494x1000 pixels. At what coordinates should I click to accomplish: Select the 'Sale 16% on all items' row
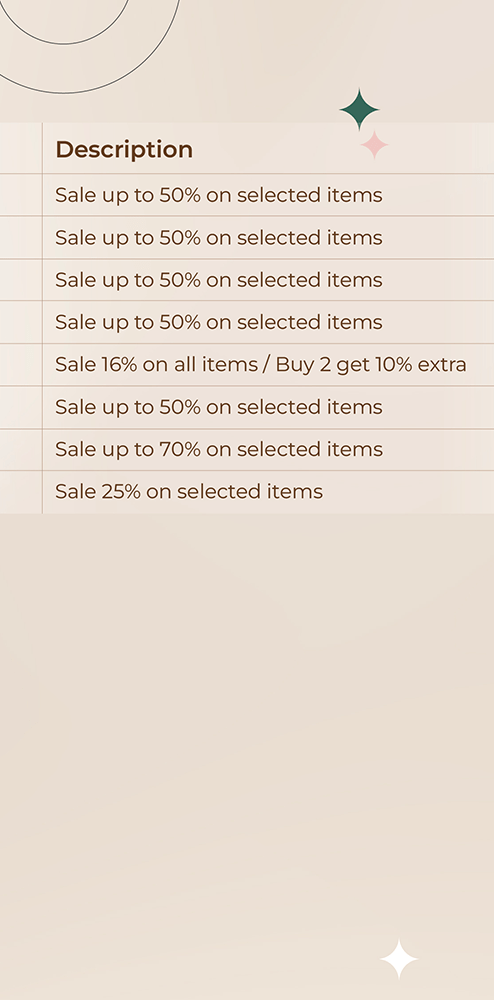[x=268, y=364]
